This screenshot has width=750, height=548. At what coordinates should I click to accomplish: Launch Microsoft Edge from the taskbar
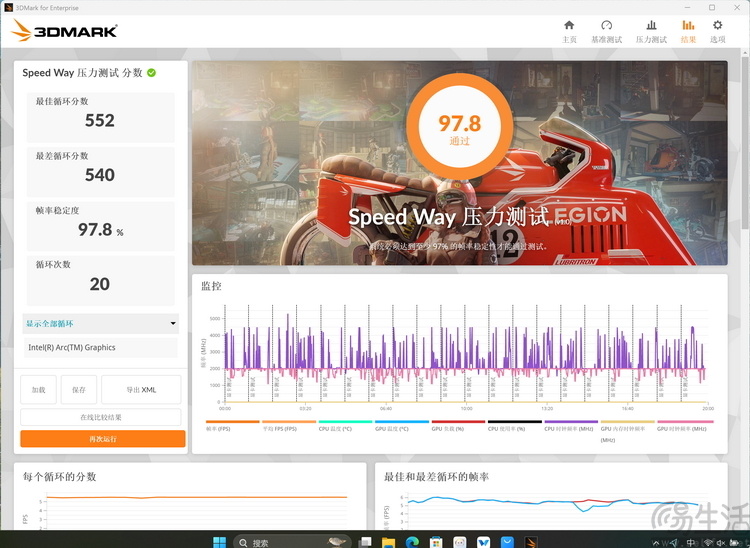point(412,542)
